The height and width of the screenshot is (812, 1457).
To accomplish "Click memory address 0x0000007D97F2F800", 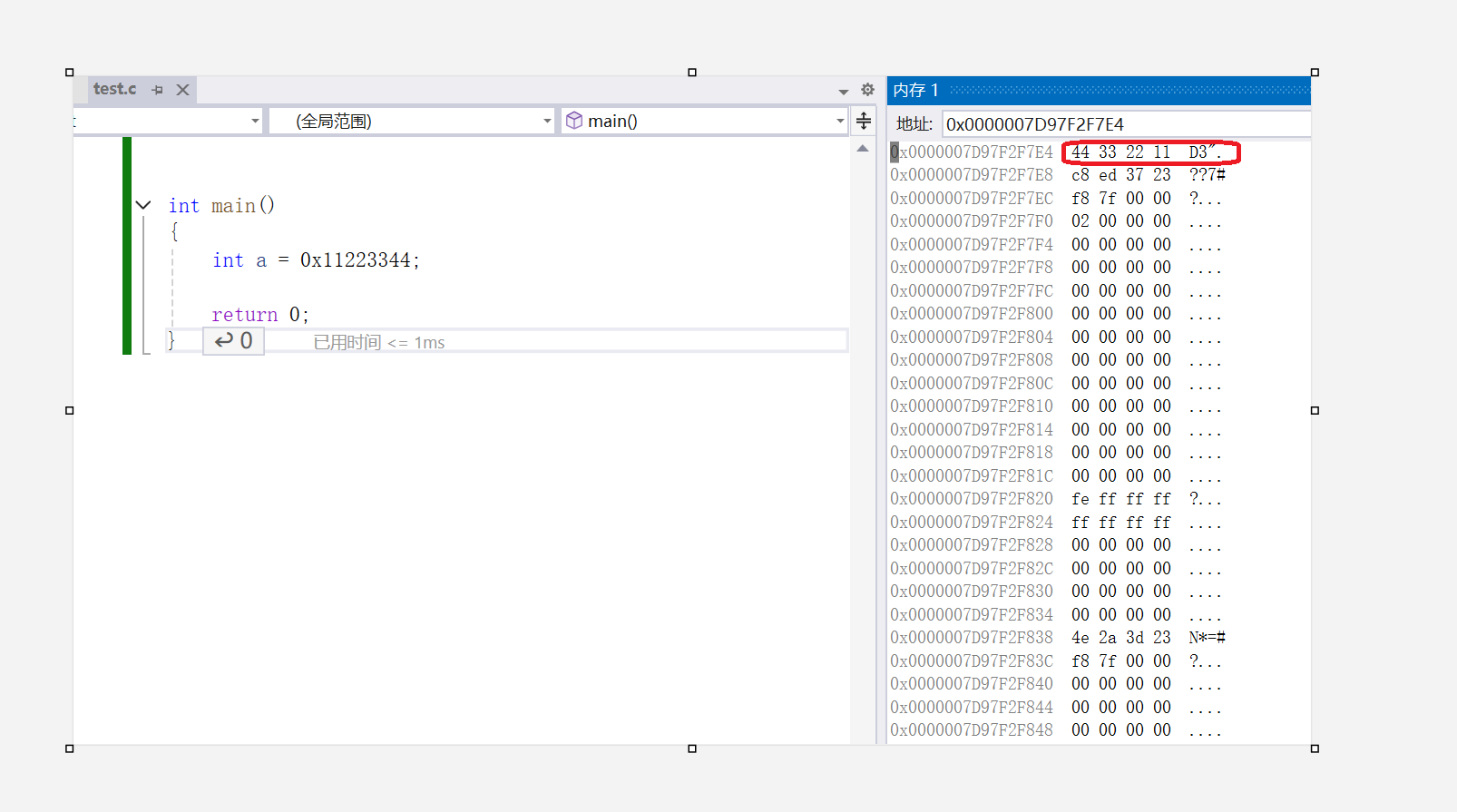I will point(972,313).
